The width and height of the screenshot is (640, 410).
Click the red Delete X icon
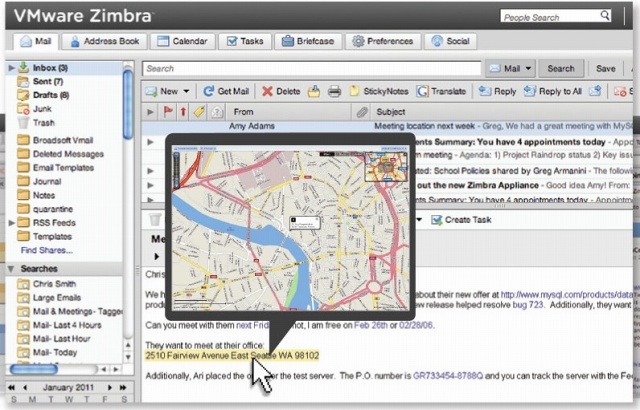(x=266, y=91)
